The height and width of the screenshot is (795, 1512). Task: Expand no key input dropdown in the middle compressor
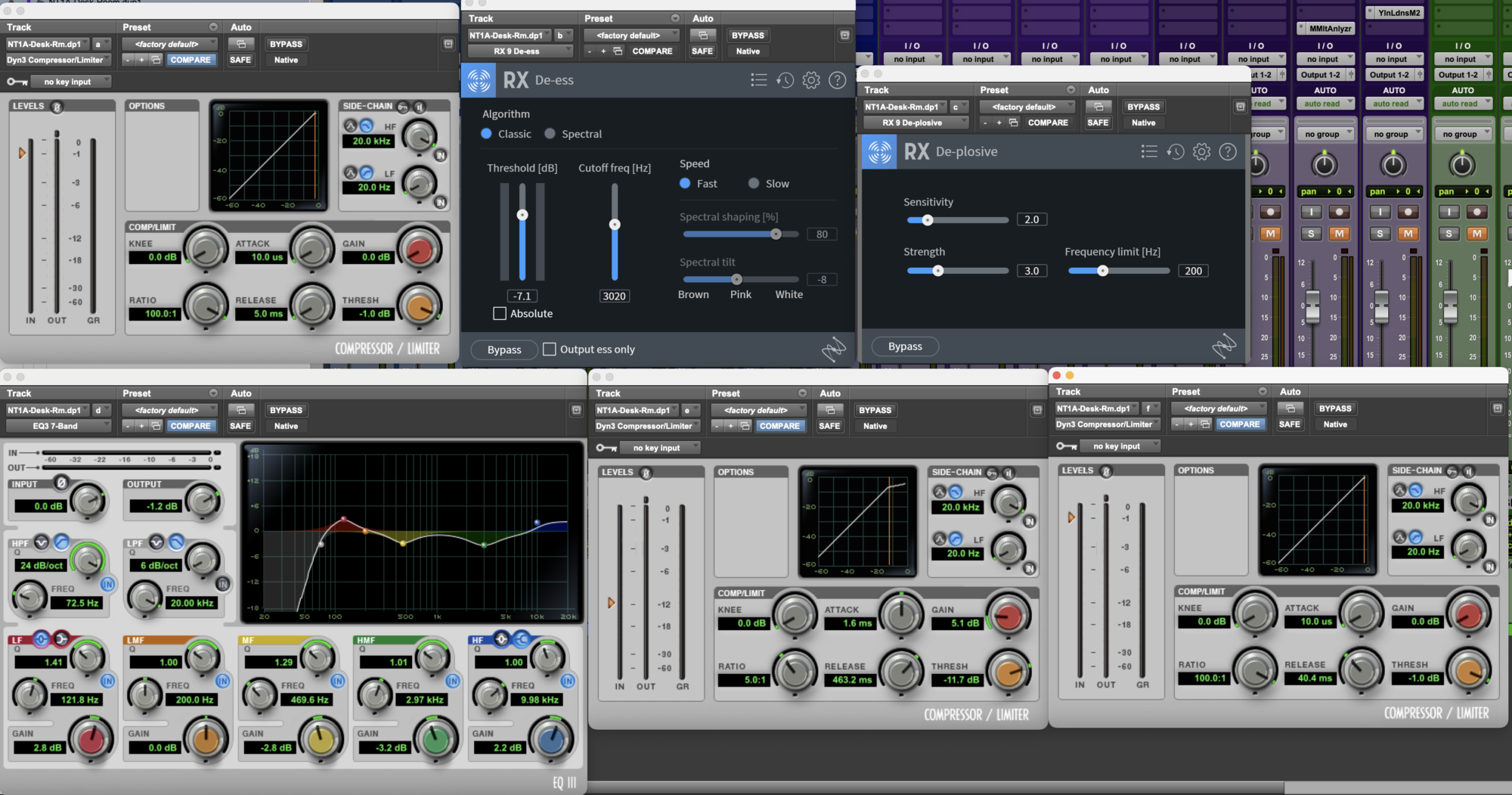(x=661, y=448)
